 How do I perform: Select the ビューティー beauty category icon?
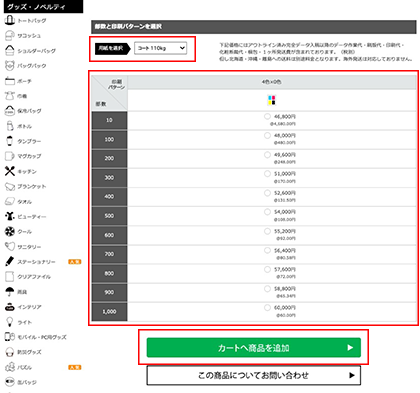[x=10, y=216]
